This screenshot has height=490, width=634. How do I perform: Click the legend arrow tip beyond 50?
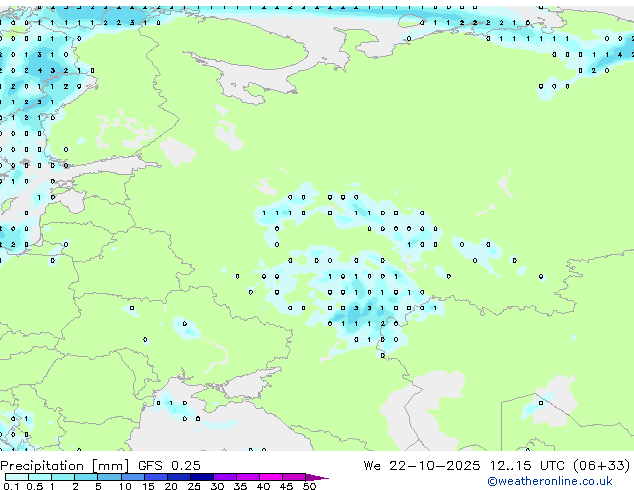click(317, 477)
